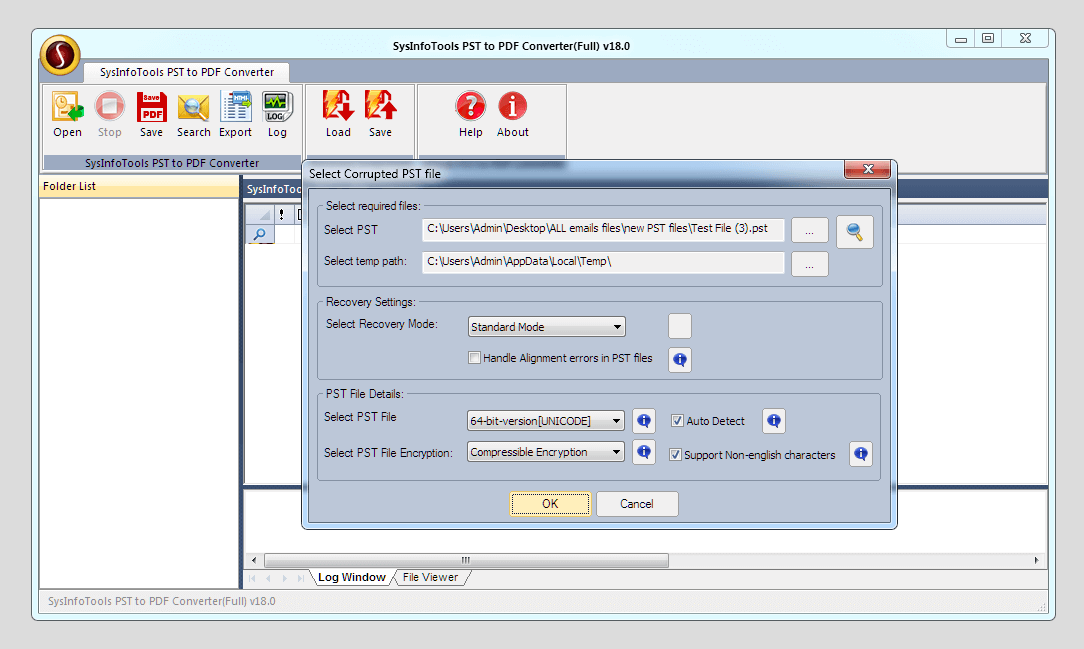Click info icon next to 64-bit-version dropdown

coord(644,420)
